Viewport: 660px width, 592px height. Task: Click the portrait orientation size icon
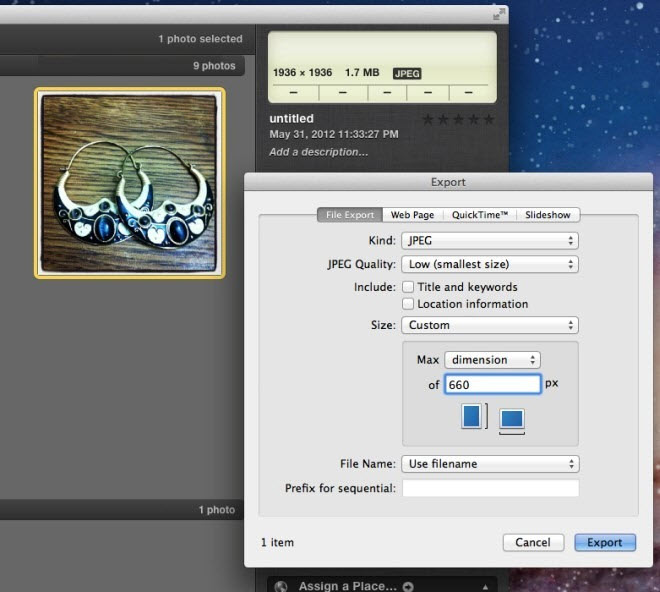pyautogui.click(x=471, y=416)
